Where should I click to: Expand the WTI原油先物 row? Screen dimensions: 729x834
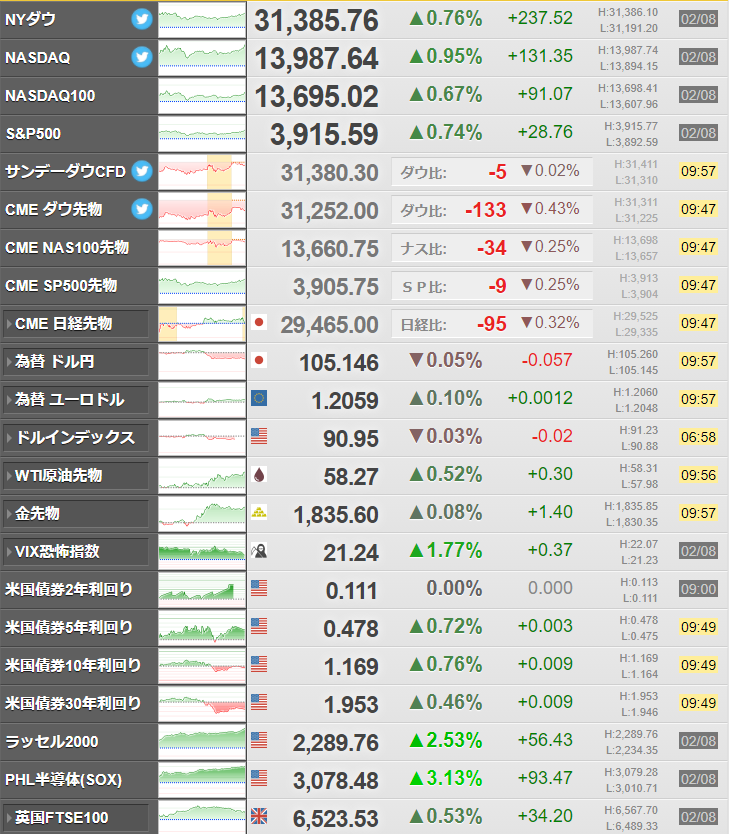pos(76,476)
